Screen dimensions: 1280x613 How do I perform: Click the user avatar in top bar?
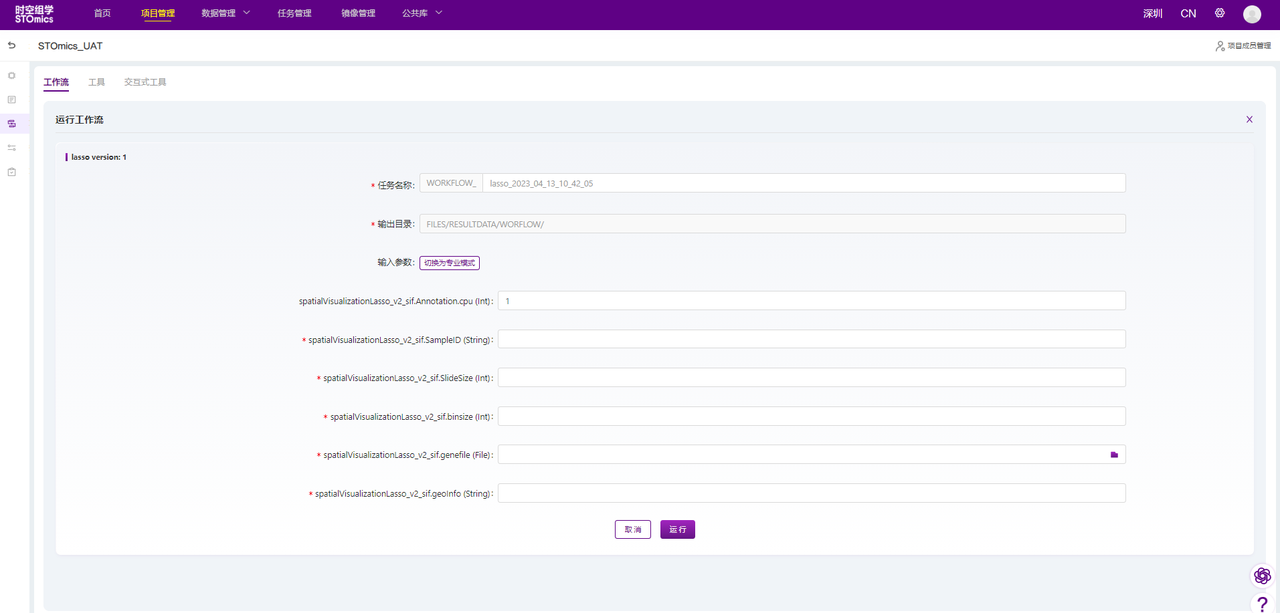(1252, 14)
